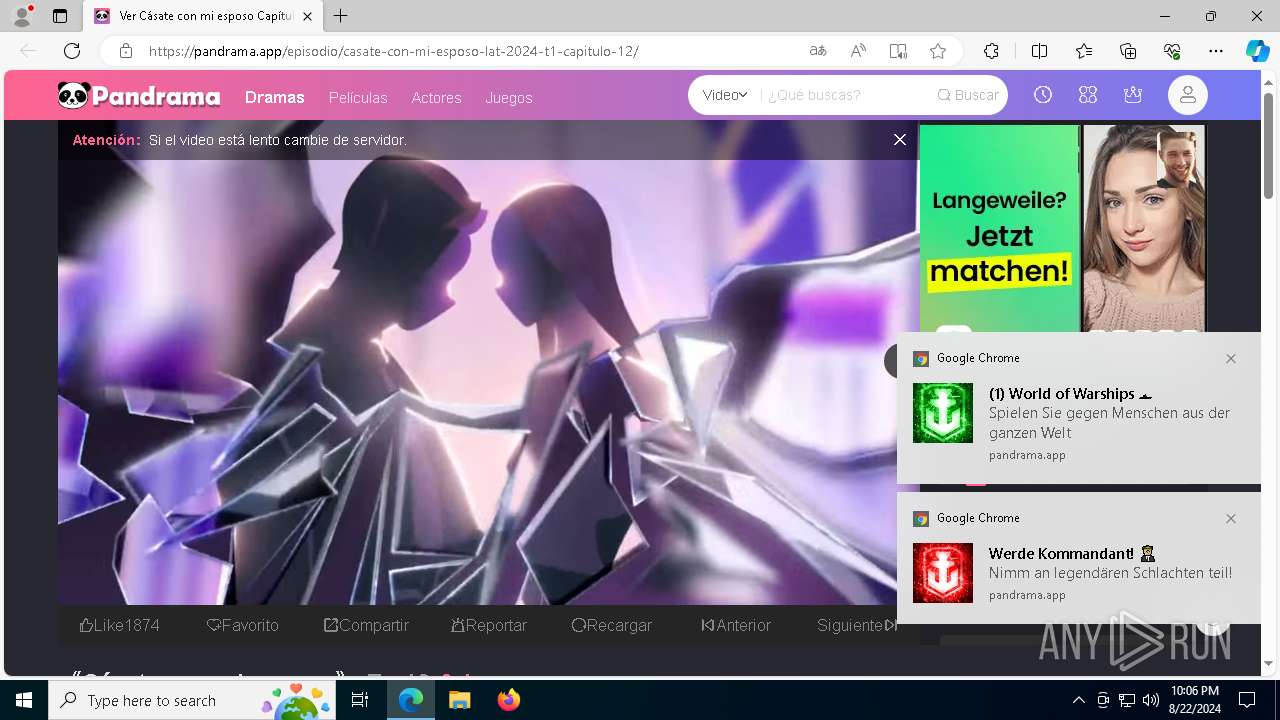Go to Anterior episode
This screenshot has width=1280, height=720.
pos(736,625)
